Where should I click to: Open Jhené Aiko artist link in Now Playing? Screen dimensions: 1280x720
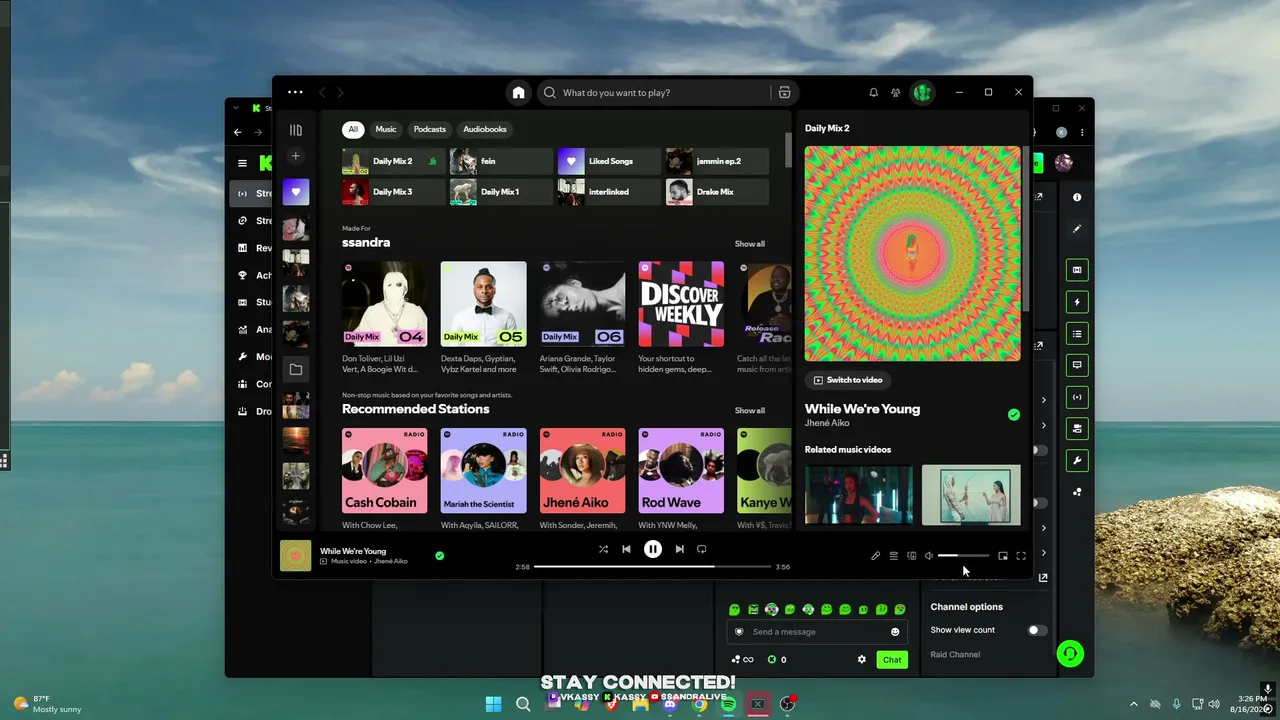827,424
